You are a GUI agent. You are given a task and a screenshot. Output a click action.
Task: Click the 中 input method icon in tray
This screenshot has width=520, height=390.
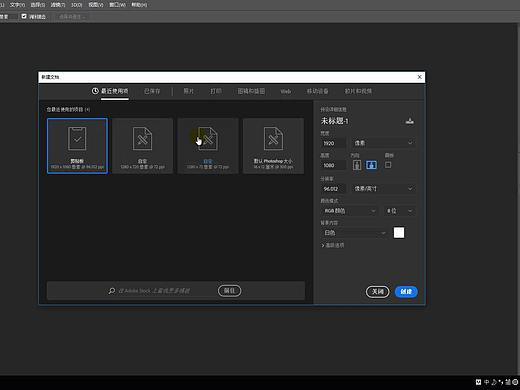[x=486, y=382]
